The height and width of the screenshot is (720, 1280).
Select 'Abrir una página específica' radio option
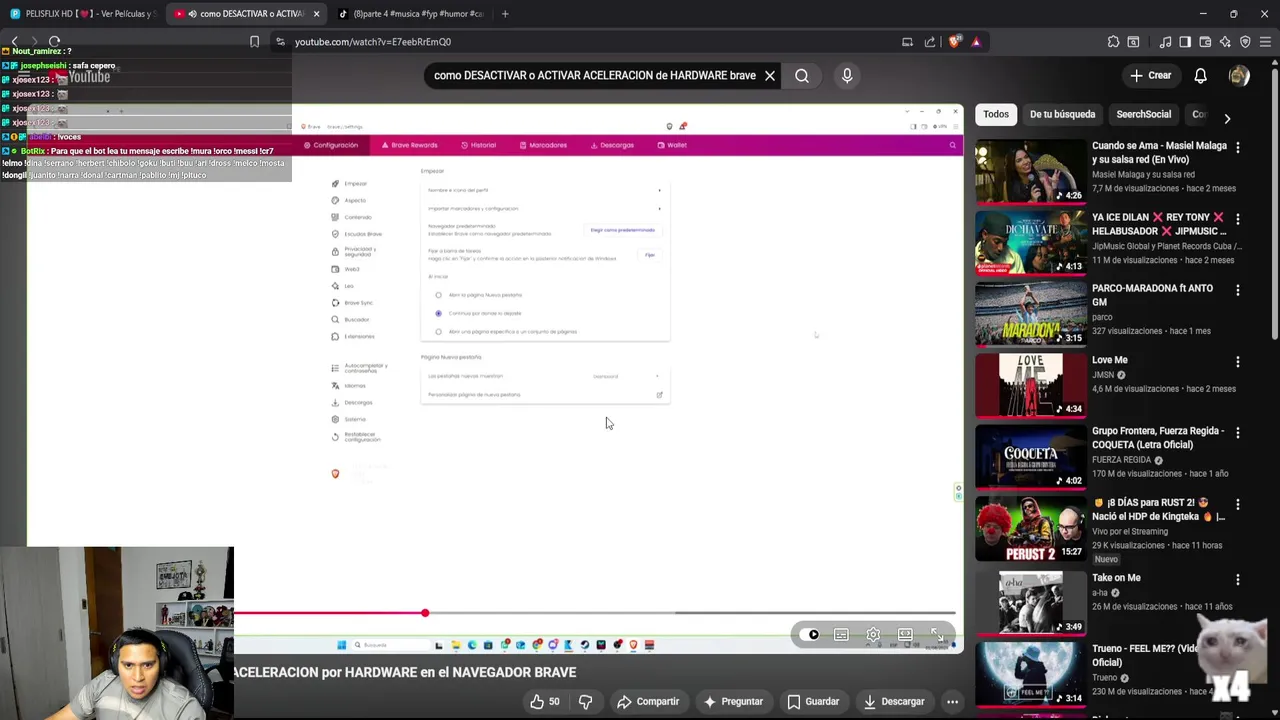coord(438,331)
